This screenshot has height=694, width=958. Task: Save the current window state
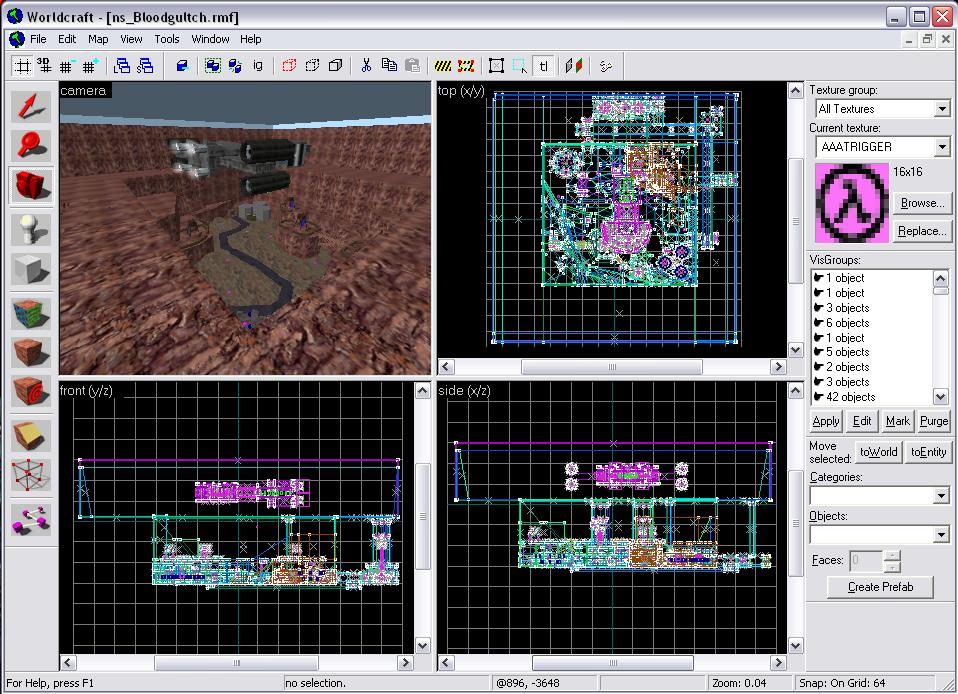tap(145, 66)
